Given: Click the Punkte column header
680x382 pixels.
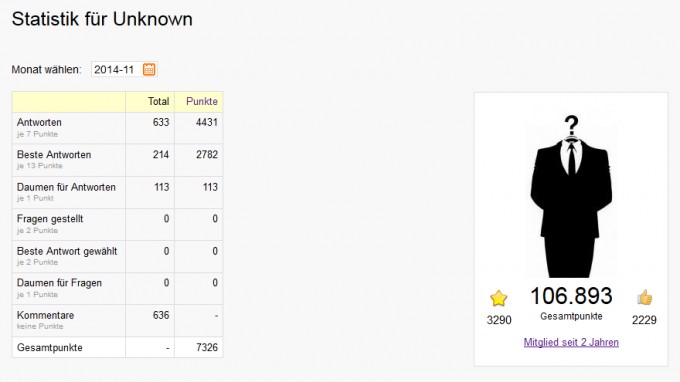Looking at the screenshot, I should [x=202, y=101].
